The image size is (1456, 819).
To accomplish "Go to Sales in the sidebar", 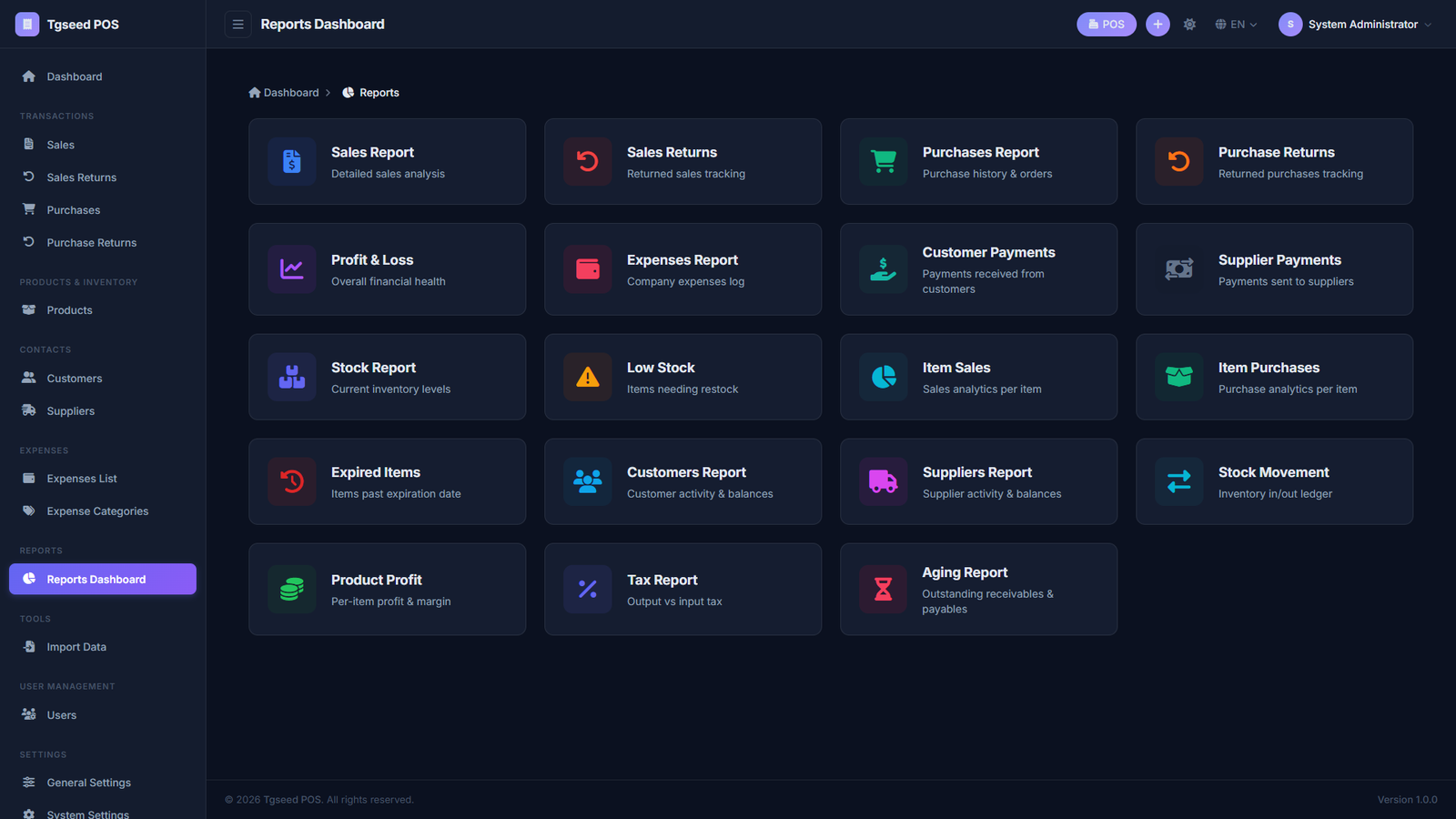I will (x=103, y=145).
